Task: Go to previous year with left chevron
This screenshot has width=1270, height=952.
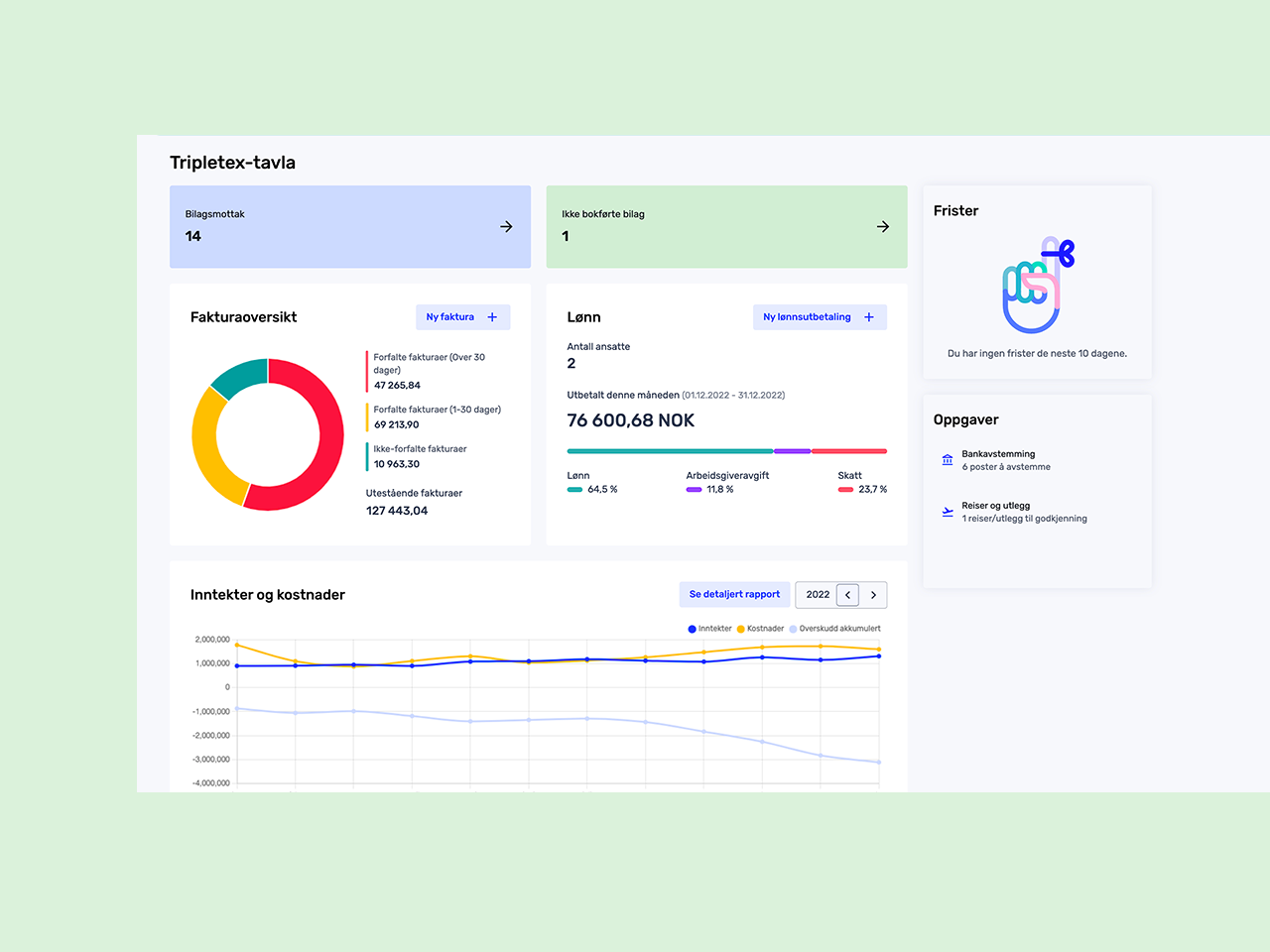Action: tap(847, 595)
